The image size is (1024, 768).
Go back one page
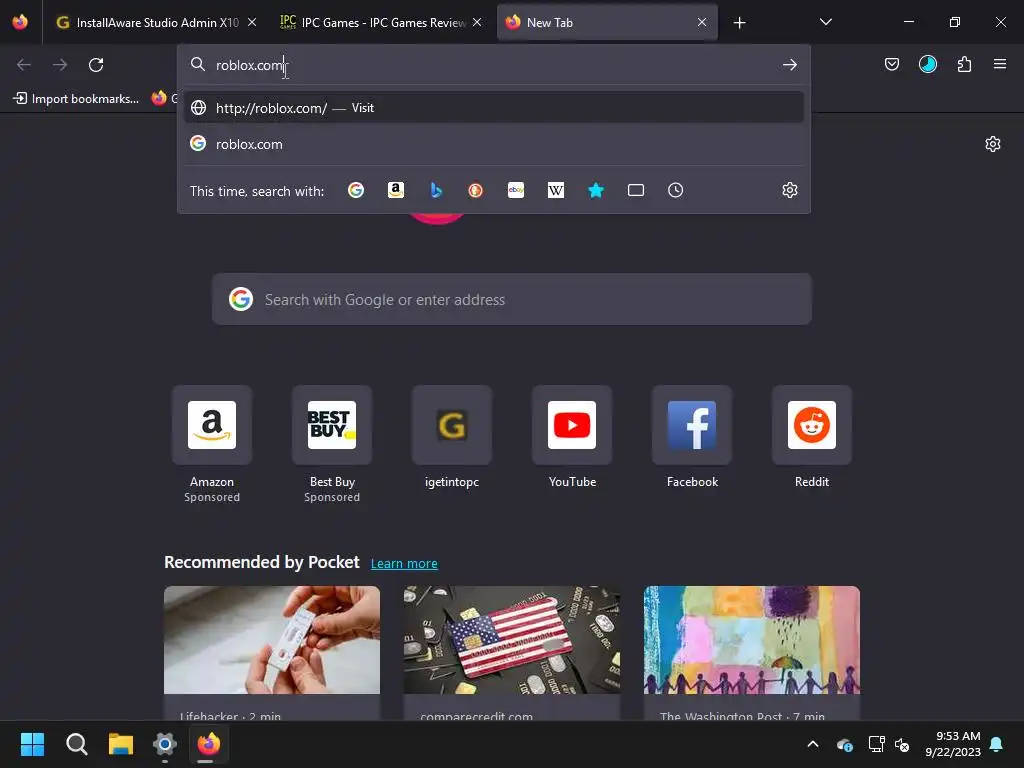[x=24, y=65]
